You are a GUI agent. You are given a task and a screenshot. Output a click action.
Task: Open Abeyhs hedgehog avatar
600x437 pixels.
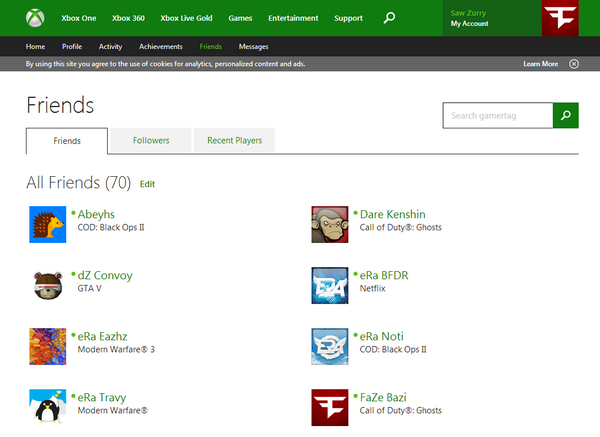click(47, 224)
